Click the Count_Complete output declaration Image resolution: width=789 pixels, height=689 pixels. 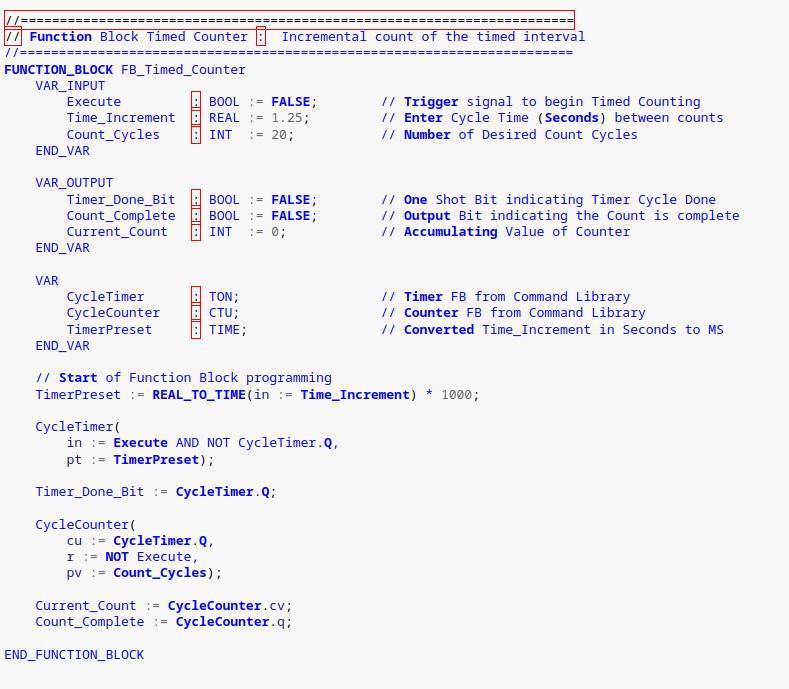pyautogui.click(x=121, y=216)
